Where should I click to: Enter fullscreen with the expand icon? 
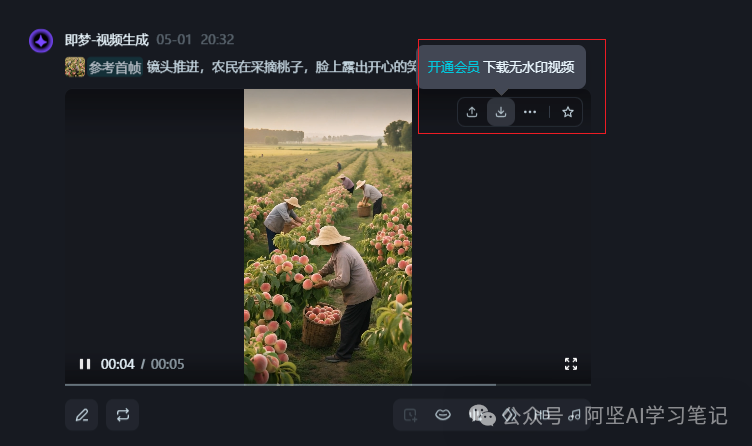571,364
